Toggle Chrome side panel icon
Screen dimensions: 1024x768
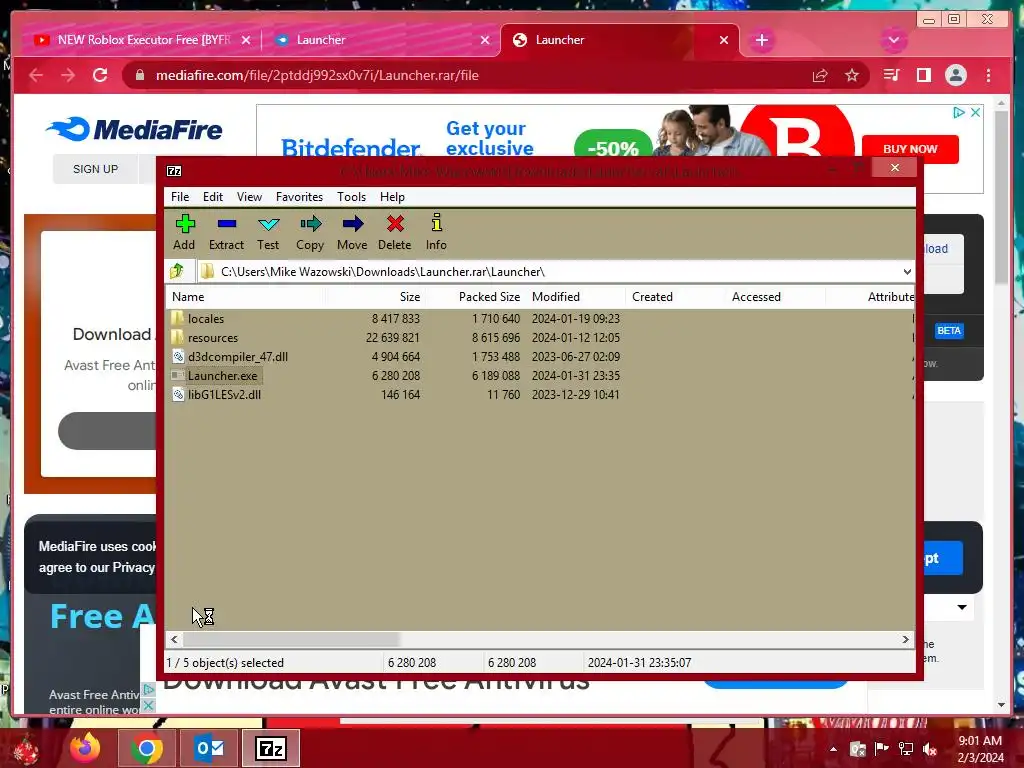coord(923,75)
